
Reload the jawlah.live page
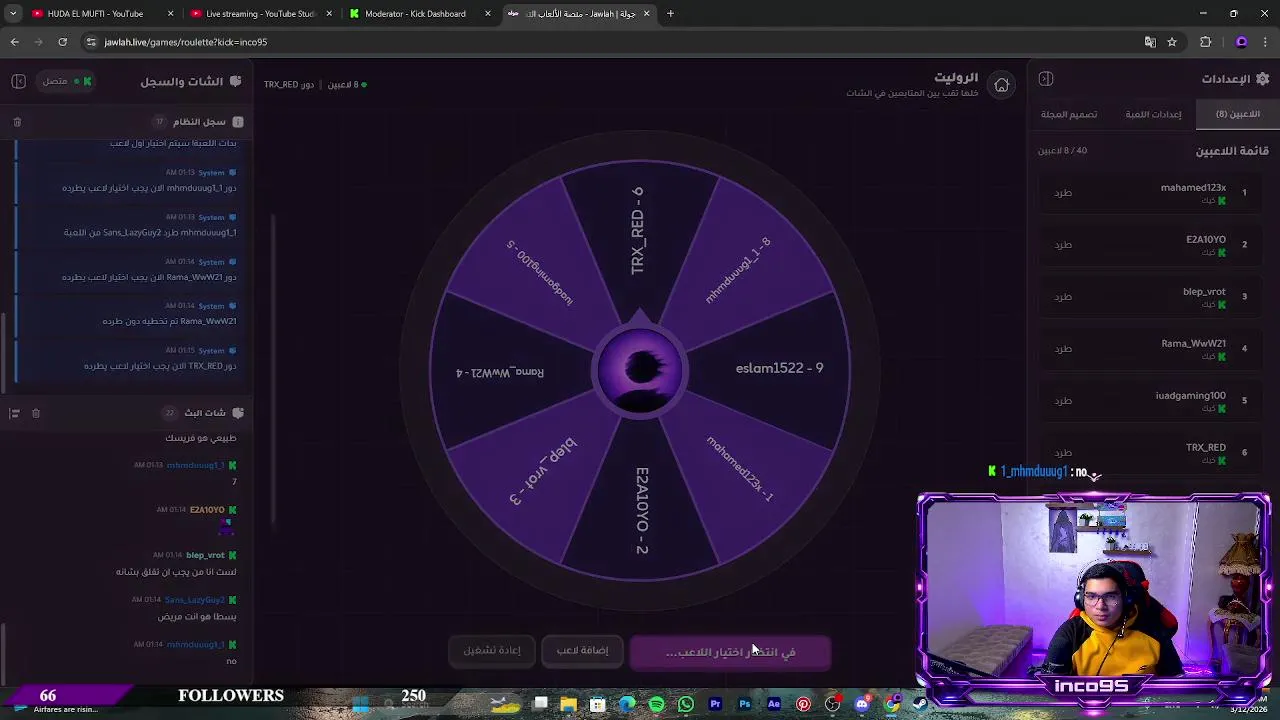pos(62,42)
